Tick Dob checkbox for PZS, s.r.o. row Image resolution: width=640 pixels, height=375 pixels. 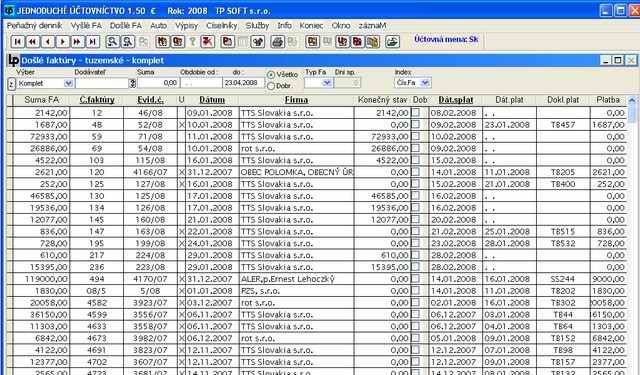pyautogui.click(x=416, y=290)
